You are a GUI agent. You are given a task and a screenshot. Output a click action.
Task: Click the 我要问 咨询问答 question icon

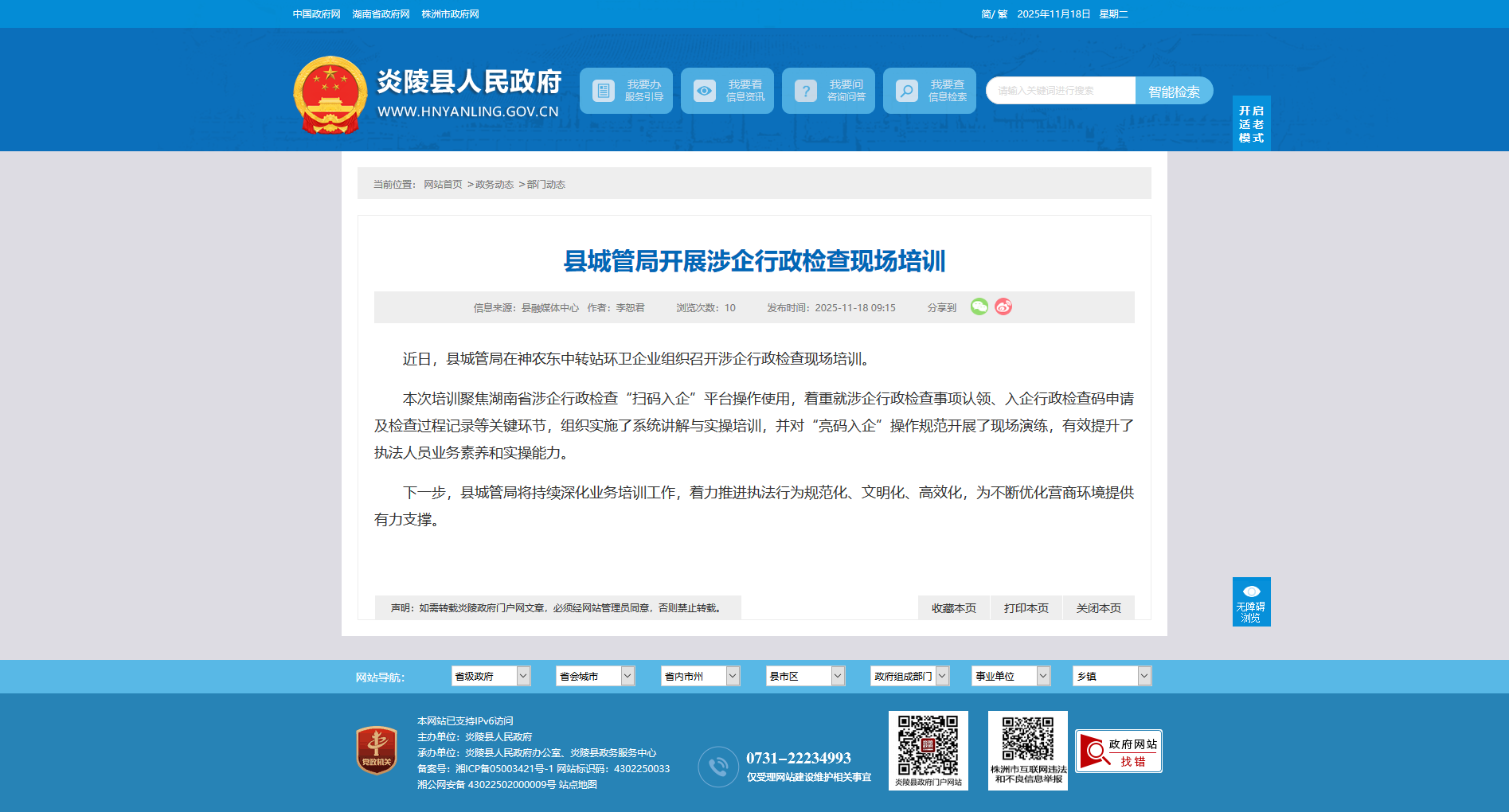coord(806,91)
